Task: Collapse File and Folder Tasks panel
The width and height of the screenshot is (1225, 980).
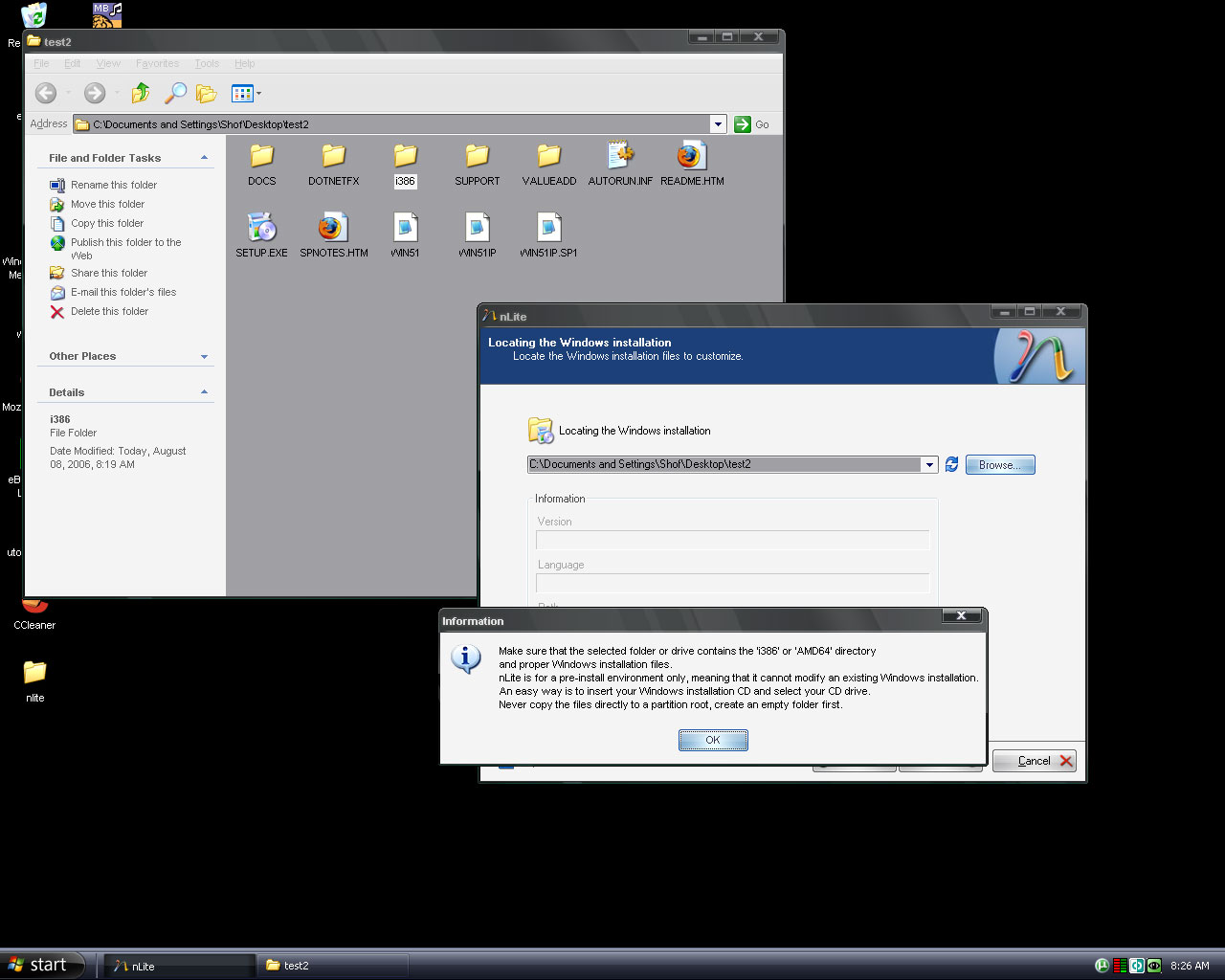Action: (204, 158)
